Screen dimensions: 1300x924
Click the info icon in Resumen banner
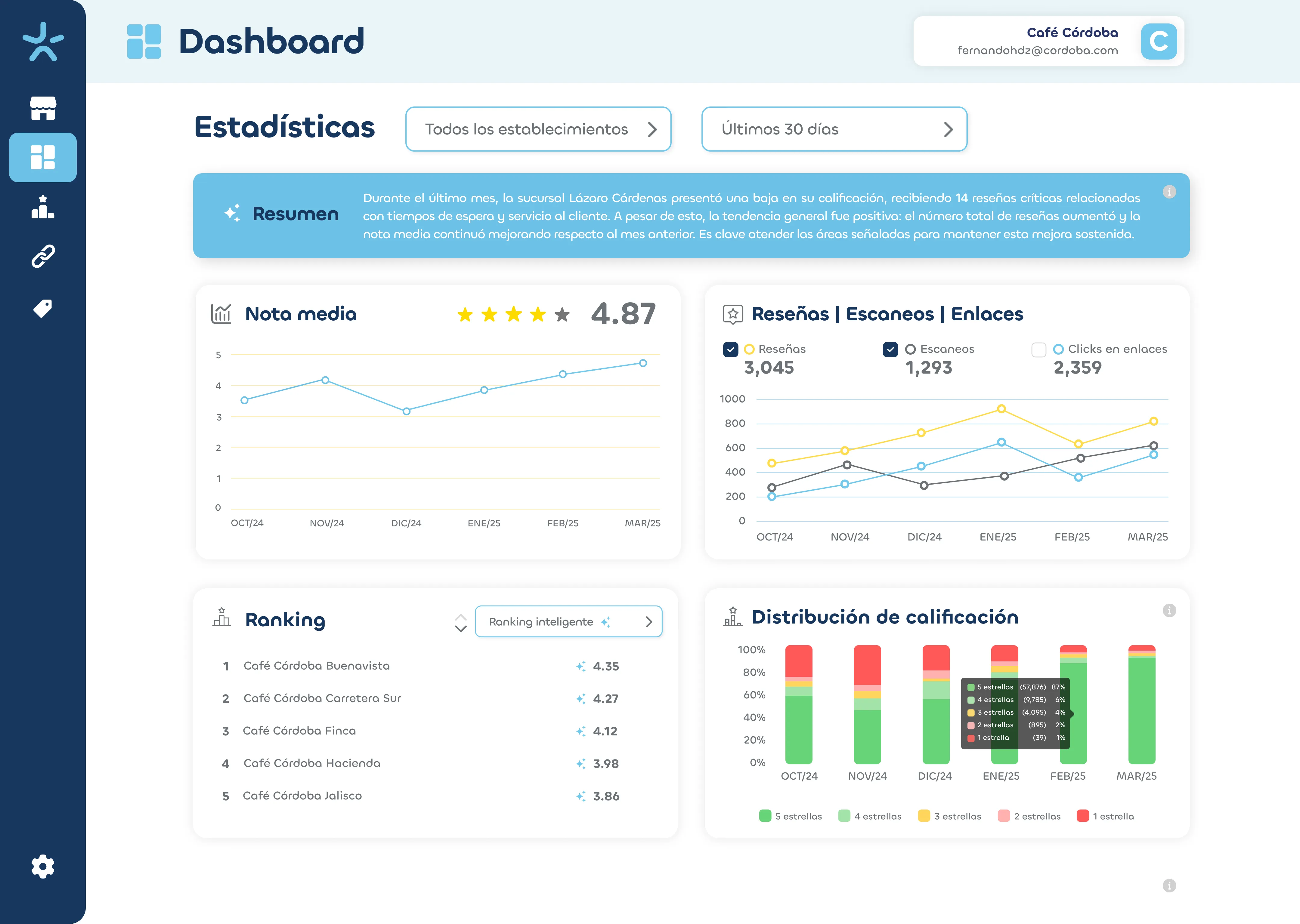pyautogui.click(x=1169, y=192)
